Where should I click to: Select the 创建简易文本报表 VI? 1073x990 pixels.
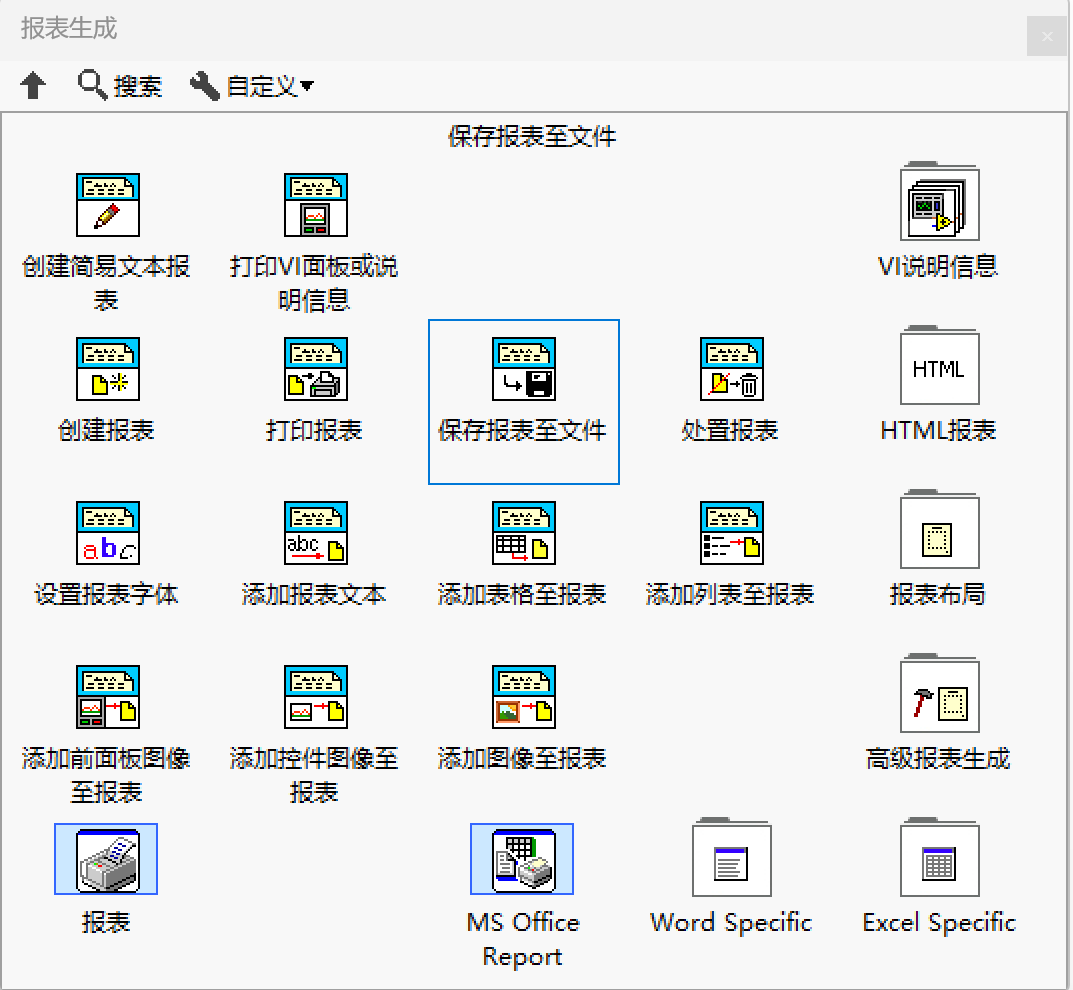107,205
